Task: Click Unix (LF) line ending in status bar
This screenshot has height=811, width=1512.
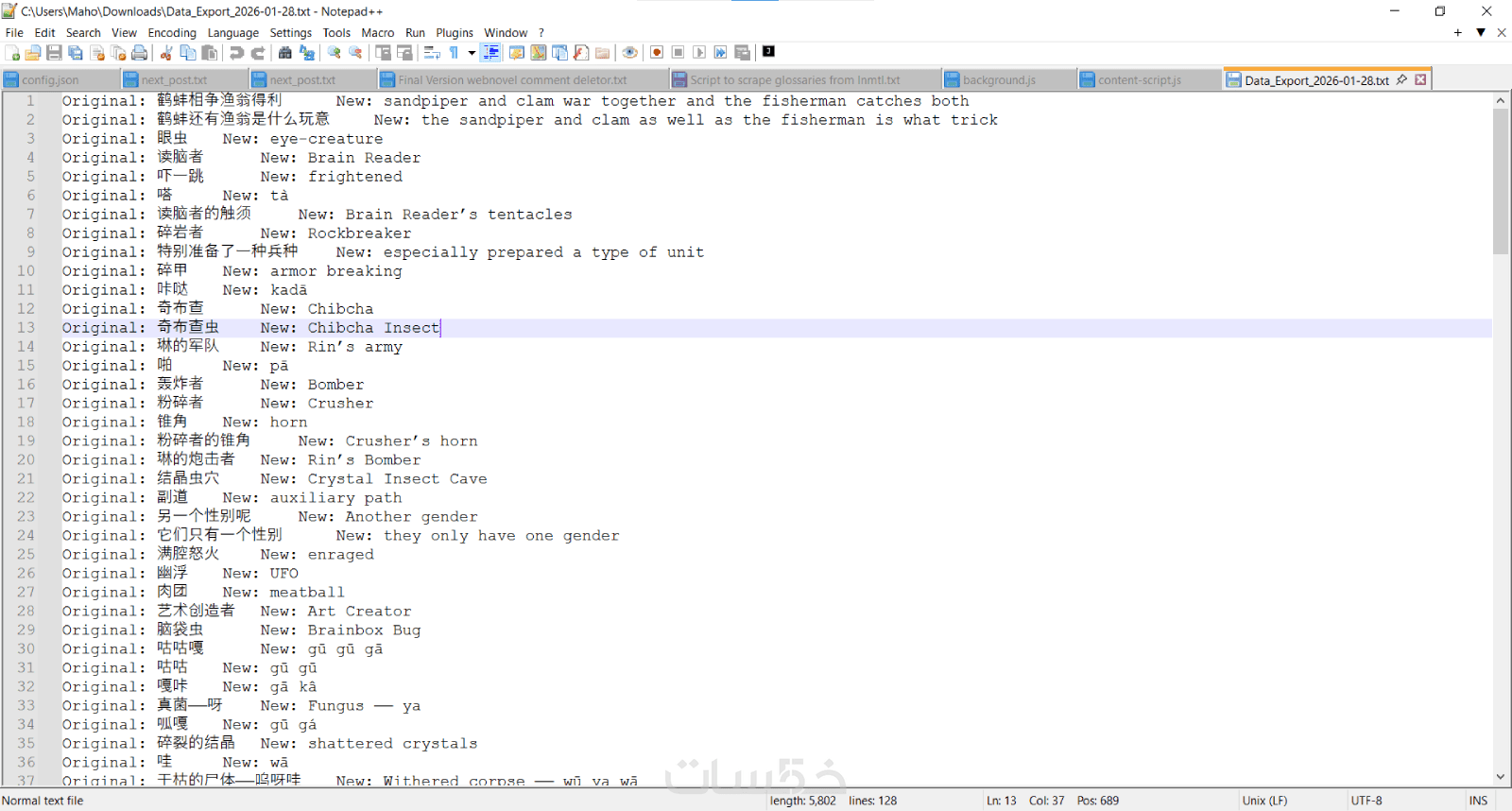Action: pos(1265,801)
